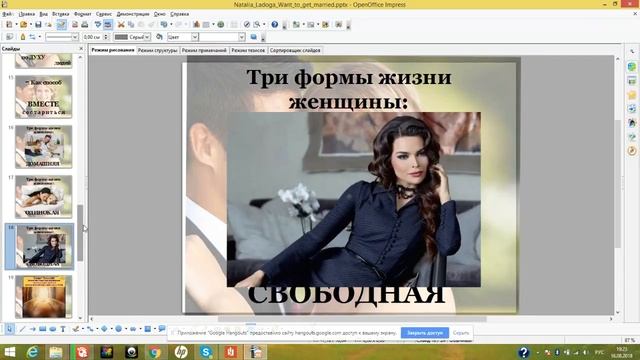Save the presentation with floppy icon
Screen dimensions: 640x360
pos(38,24)
